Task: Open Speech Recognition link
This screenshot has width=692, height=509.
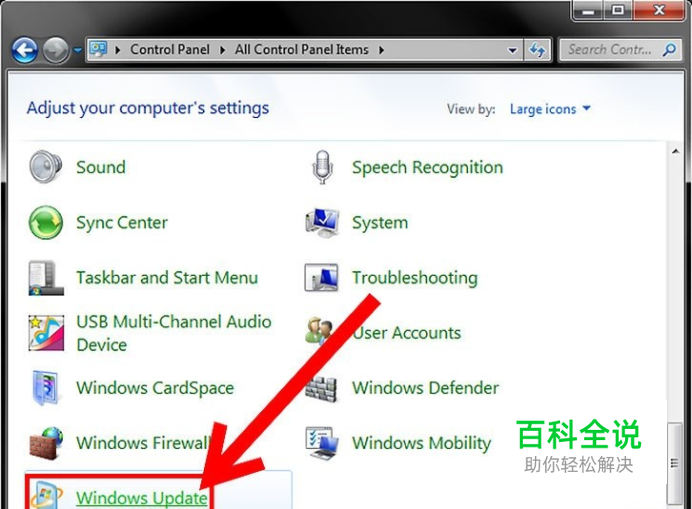Action: coord(428,168)
